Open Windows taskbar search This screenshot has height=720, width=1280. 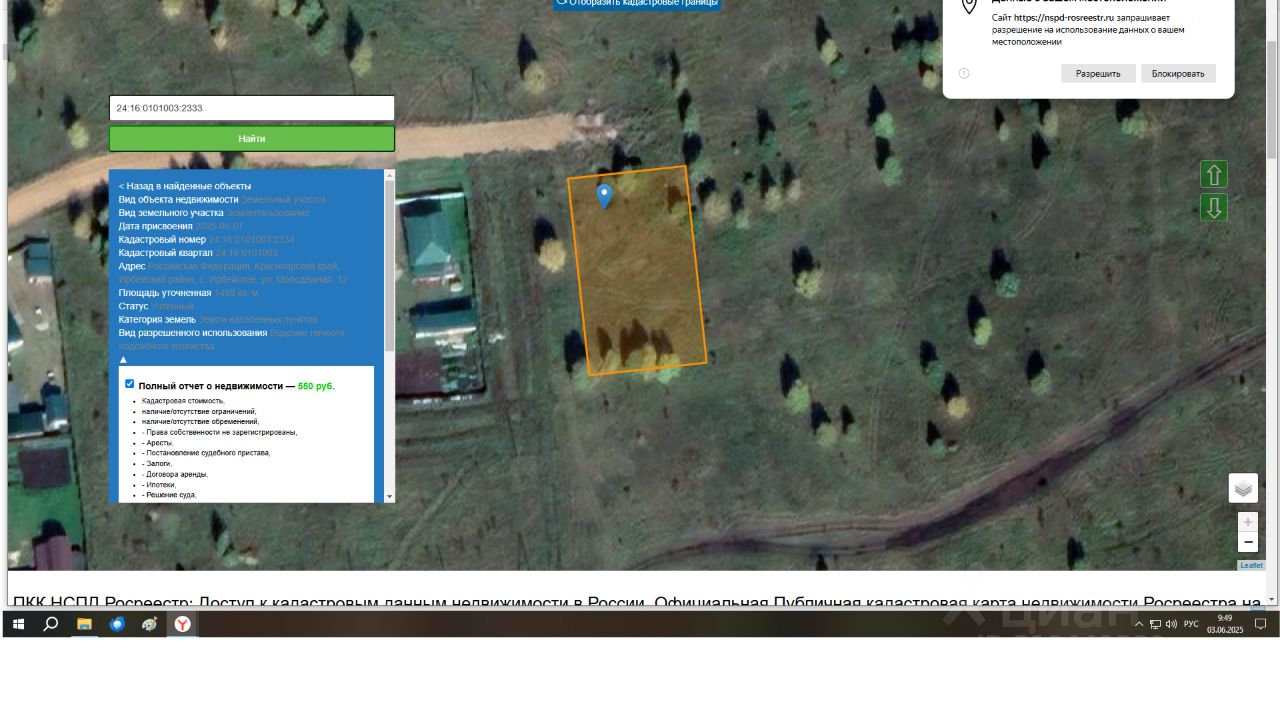click(51, 624)
